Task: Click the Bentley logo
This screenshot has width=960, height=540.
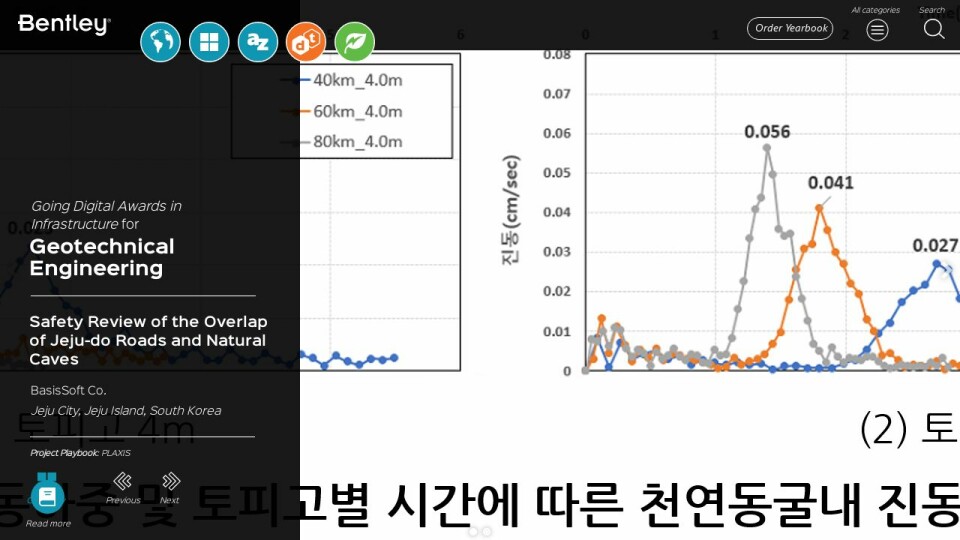Action: 64,24
